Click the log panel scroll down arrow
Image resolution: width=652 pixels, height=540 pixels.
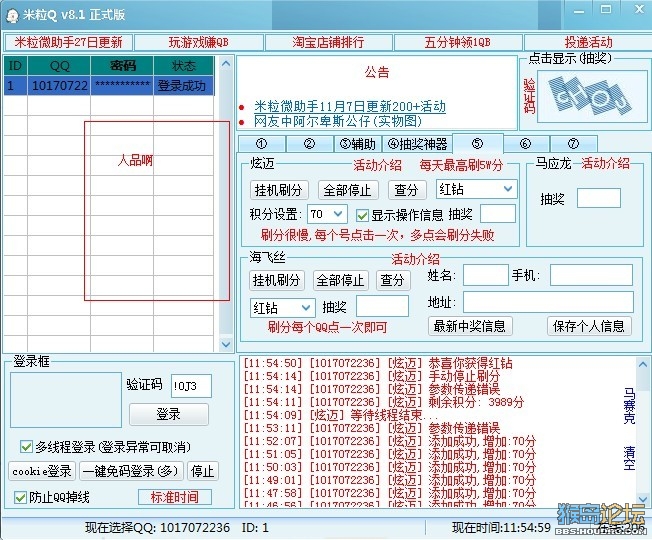(x=643, y=499)
